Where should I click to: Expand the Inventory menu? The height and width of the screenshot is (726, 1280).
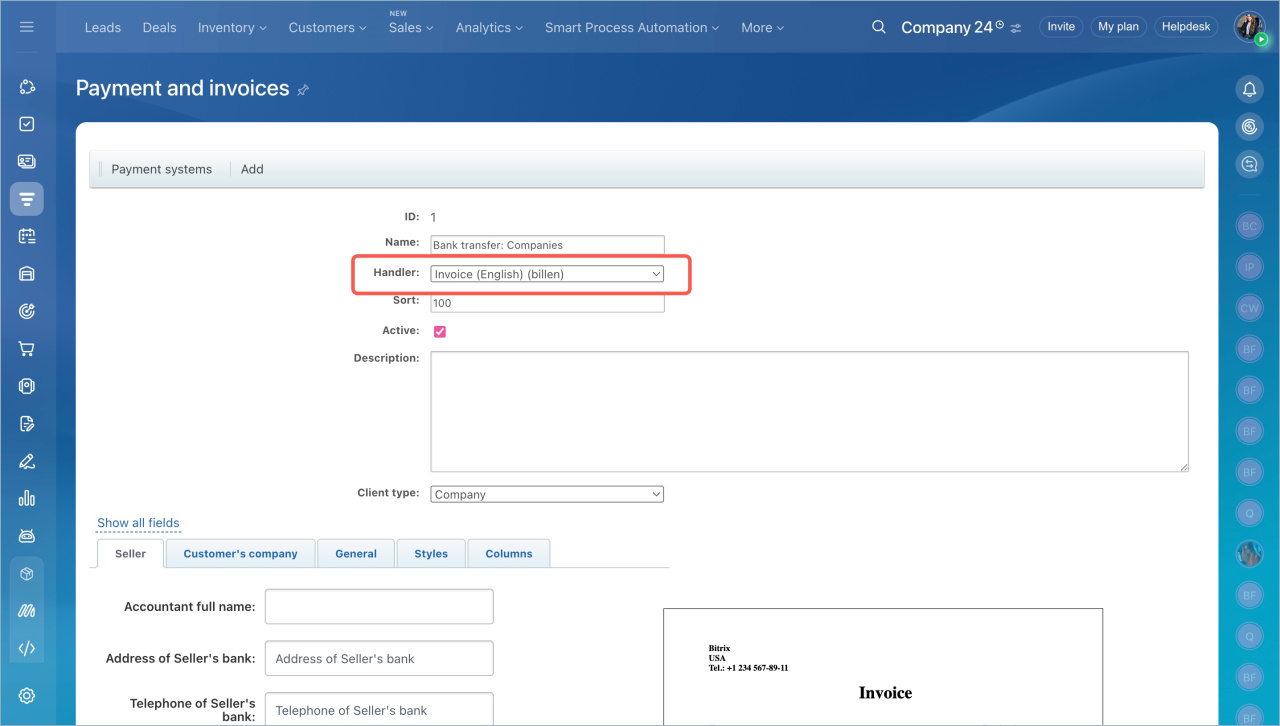click(x=232, y=27)
